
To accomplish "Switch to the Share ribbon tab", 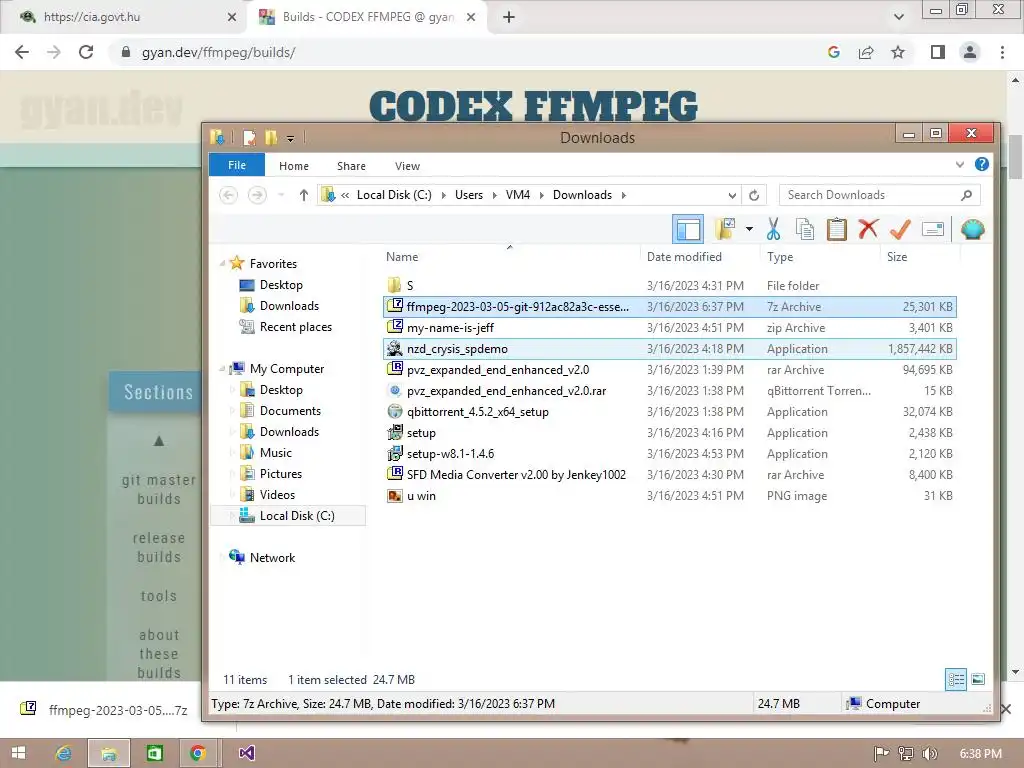I will pyautogui.click(x=351, y=166).
